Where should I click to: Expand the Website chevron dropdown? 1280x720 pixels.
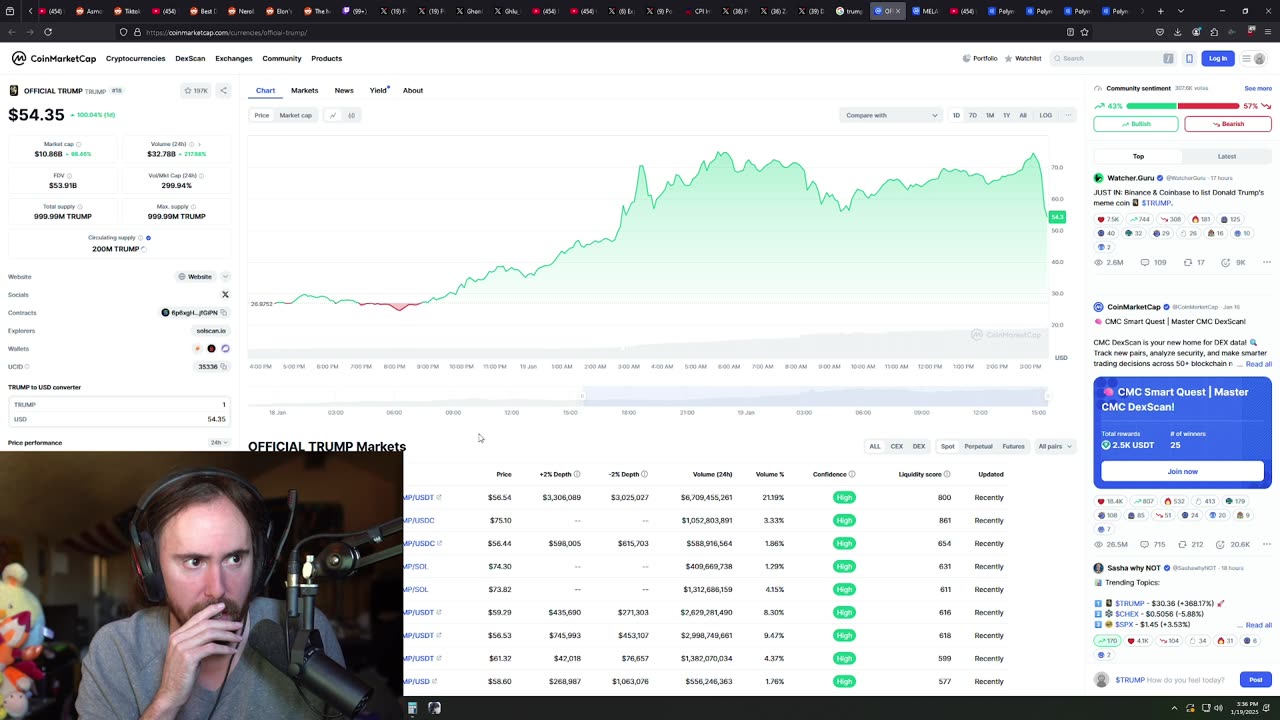click(225, 277)
